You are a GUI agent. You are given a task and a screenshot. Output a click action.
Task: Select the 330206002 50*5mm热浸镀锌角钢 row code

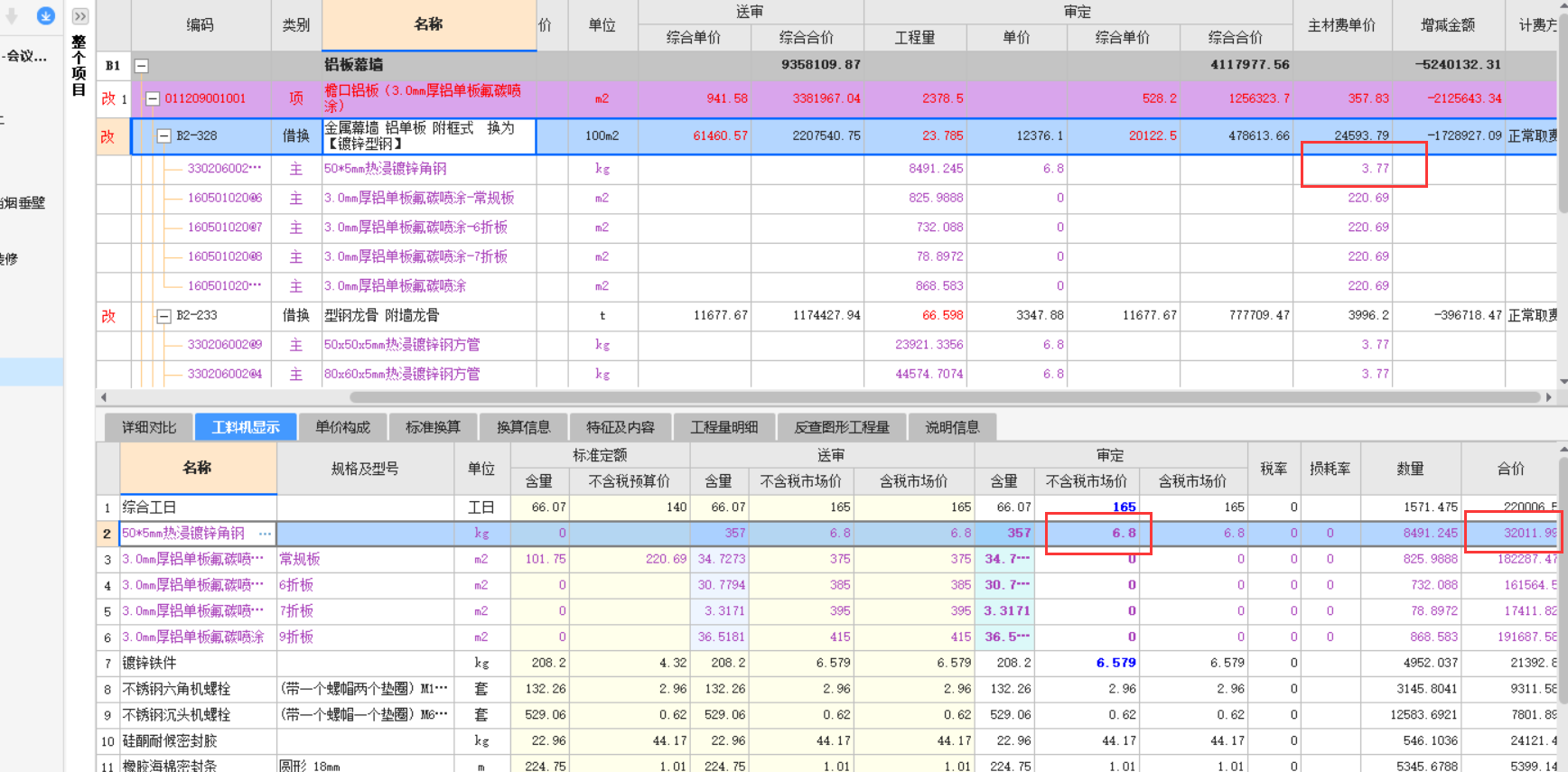pyautogui.click(x=224, y=169)
